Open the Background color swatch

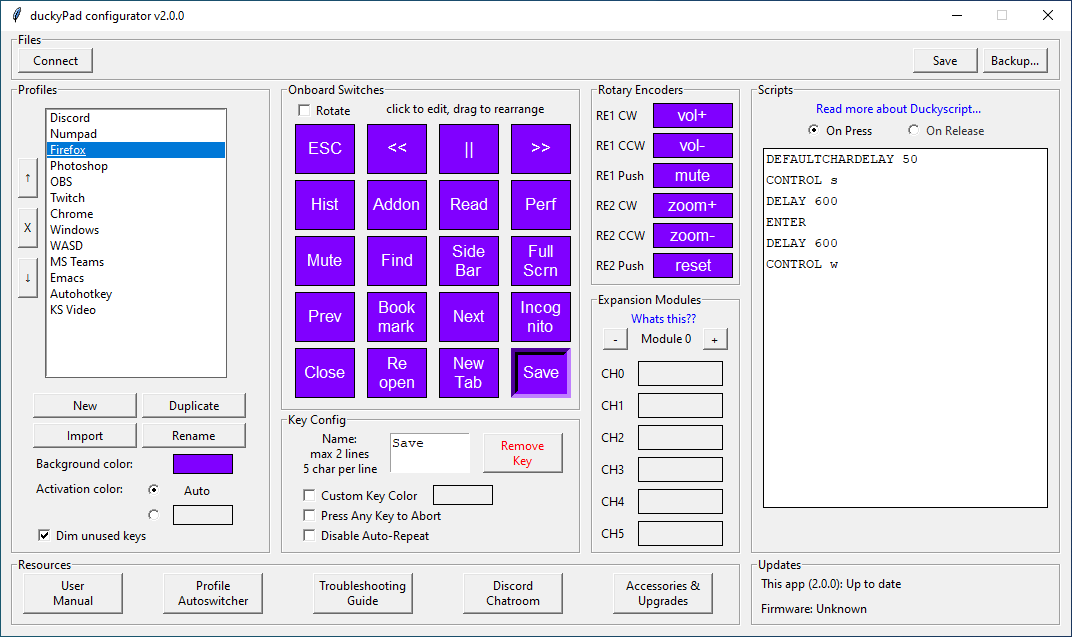click(x=202, y=463)
